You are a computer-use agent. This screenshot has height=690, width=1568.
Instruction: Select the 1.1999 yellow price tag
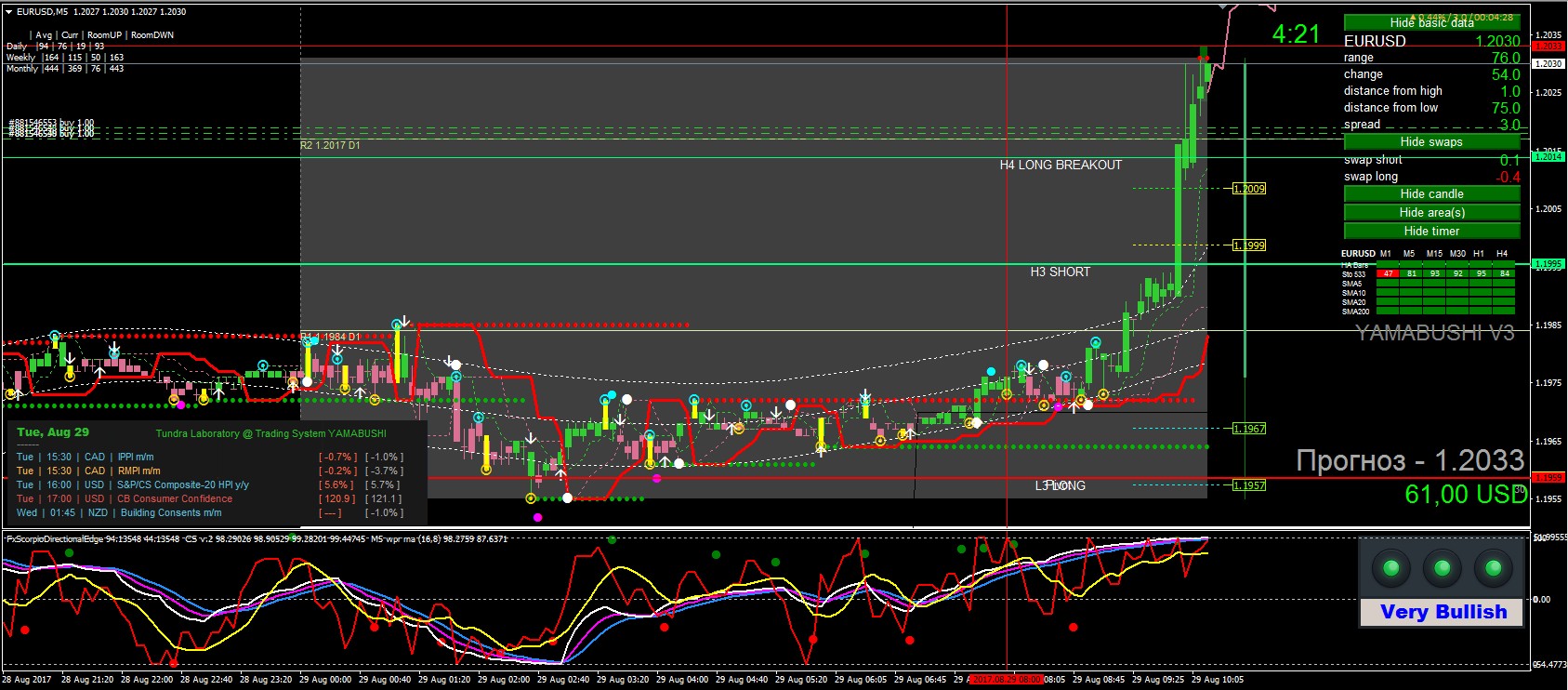tap(1249, 245)
